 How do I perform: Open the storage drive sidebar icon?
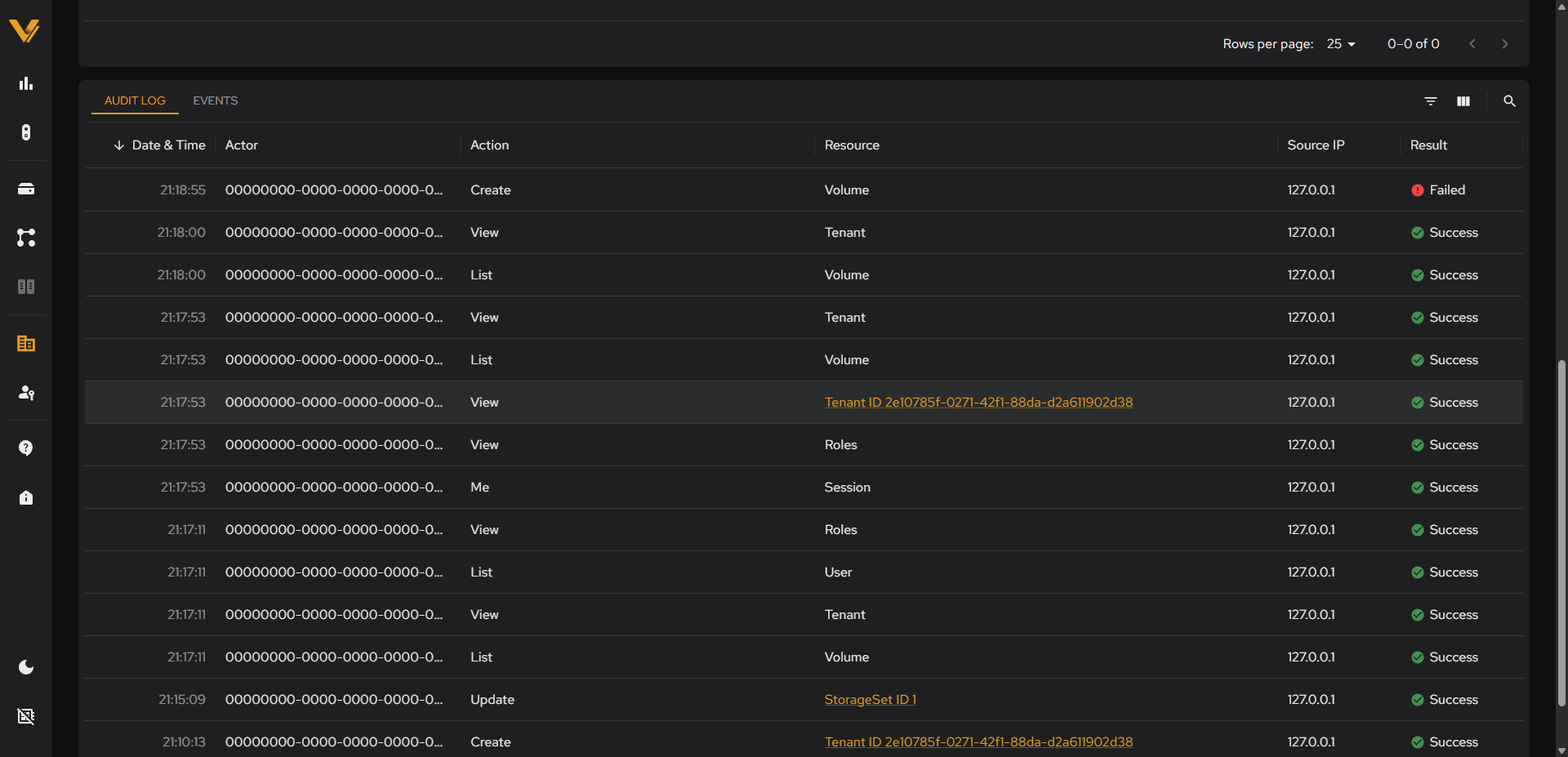[26, 189]
